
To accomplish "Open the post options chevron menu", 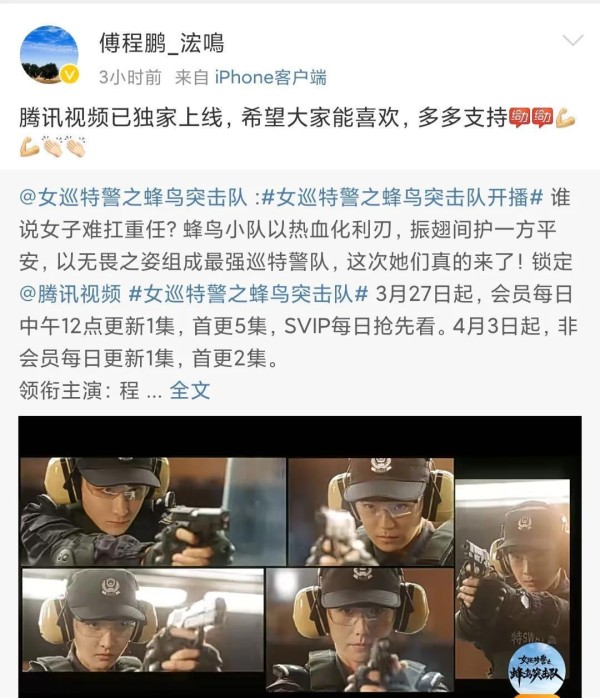I will [x=573, y=41].
